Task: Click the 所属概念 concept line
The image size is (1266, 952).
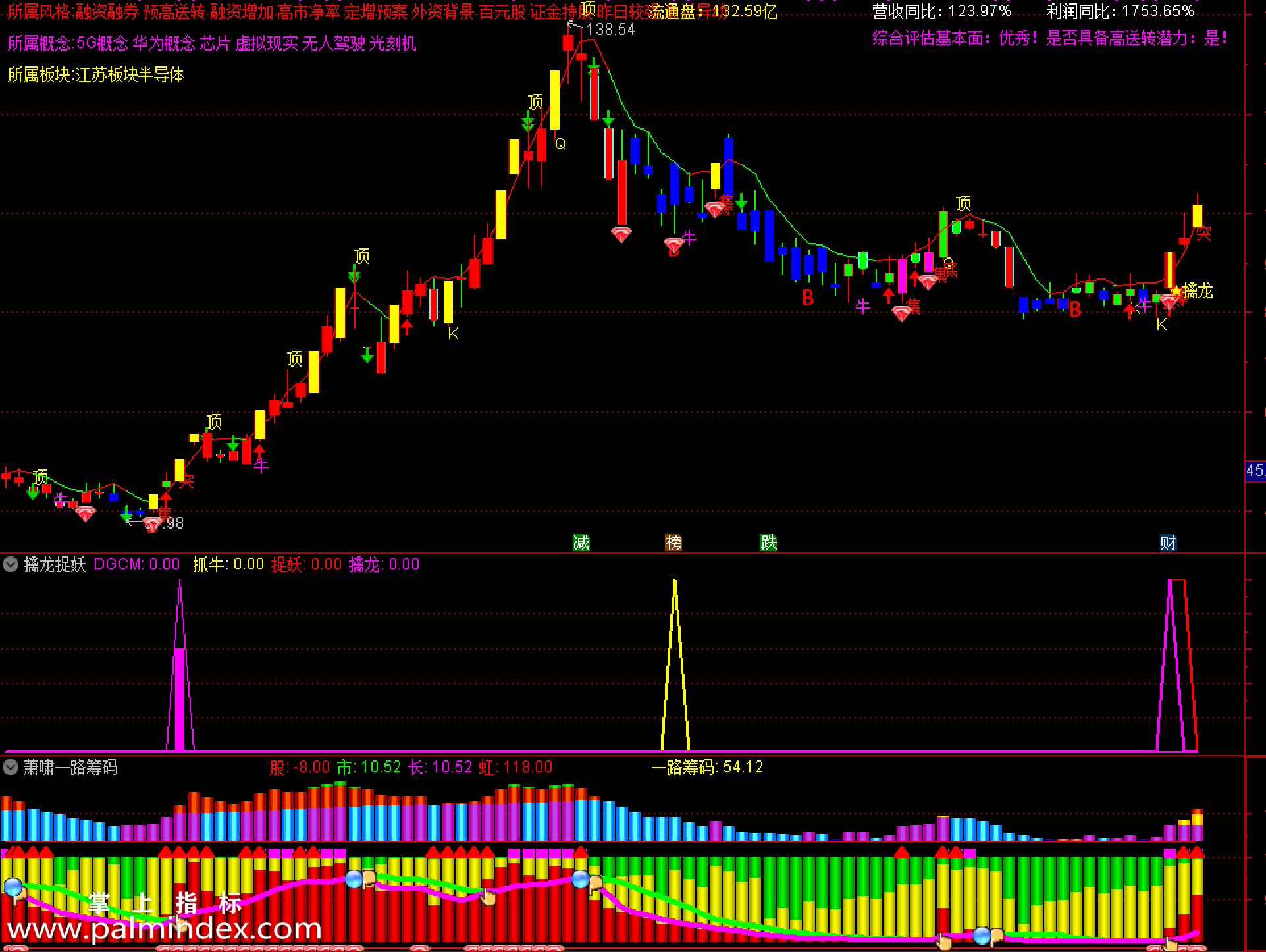Action: [212, 43]
